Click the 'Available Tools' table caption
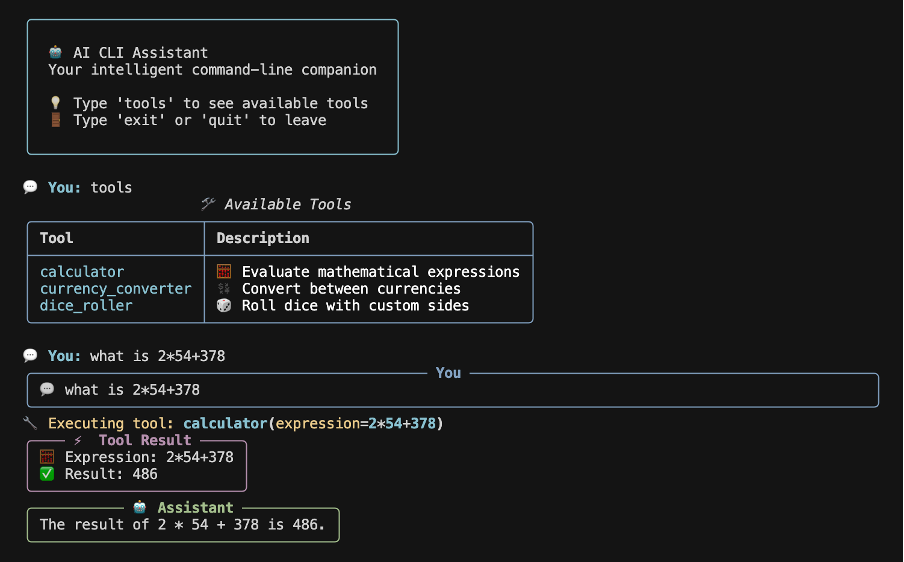Viewport: 904px width, 562px height. pyautogui.click(x=287, y=204)
